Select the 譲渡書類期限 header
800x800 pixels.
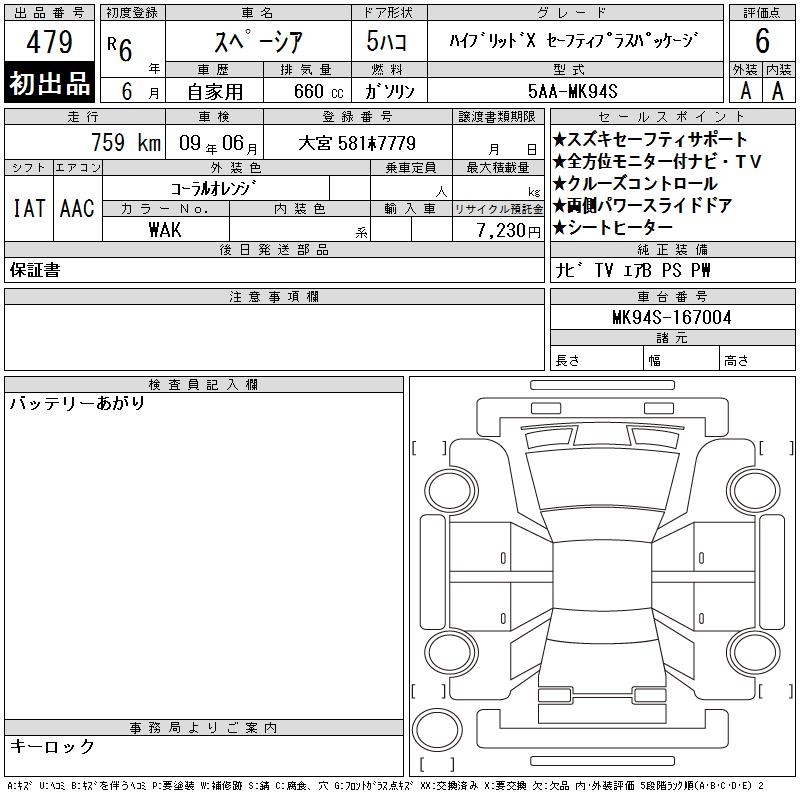pos(497,116)
